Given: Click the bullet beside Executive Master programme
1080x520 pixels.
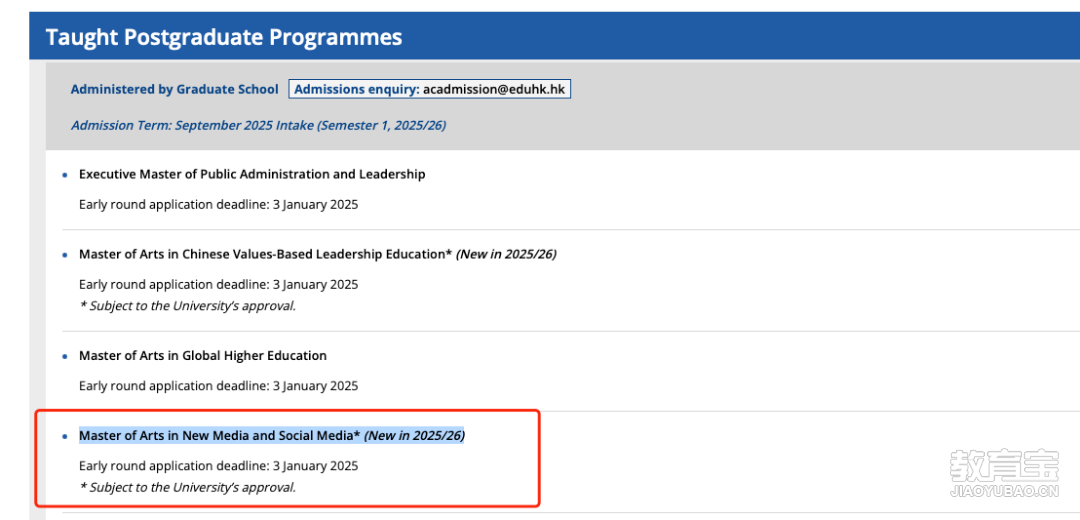Looking at the screenshot, I should click(x=65, y=176).
